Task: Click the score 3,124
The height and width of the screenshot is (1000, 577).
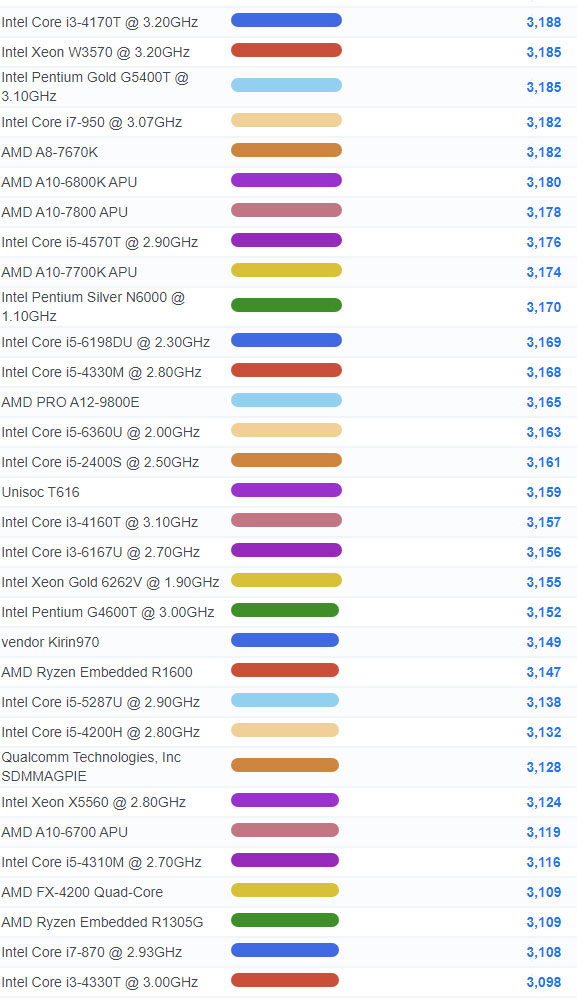Action: pos(544,802)
